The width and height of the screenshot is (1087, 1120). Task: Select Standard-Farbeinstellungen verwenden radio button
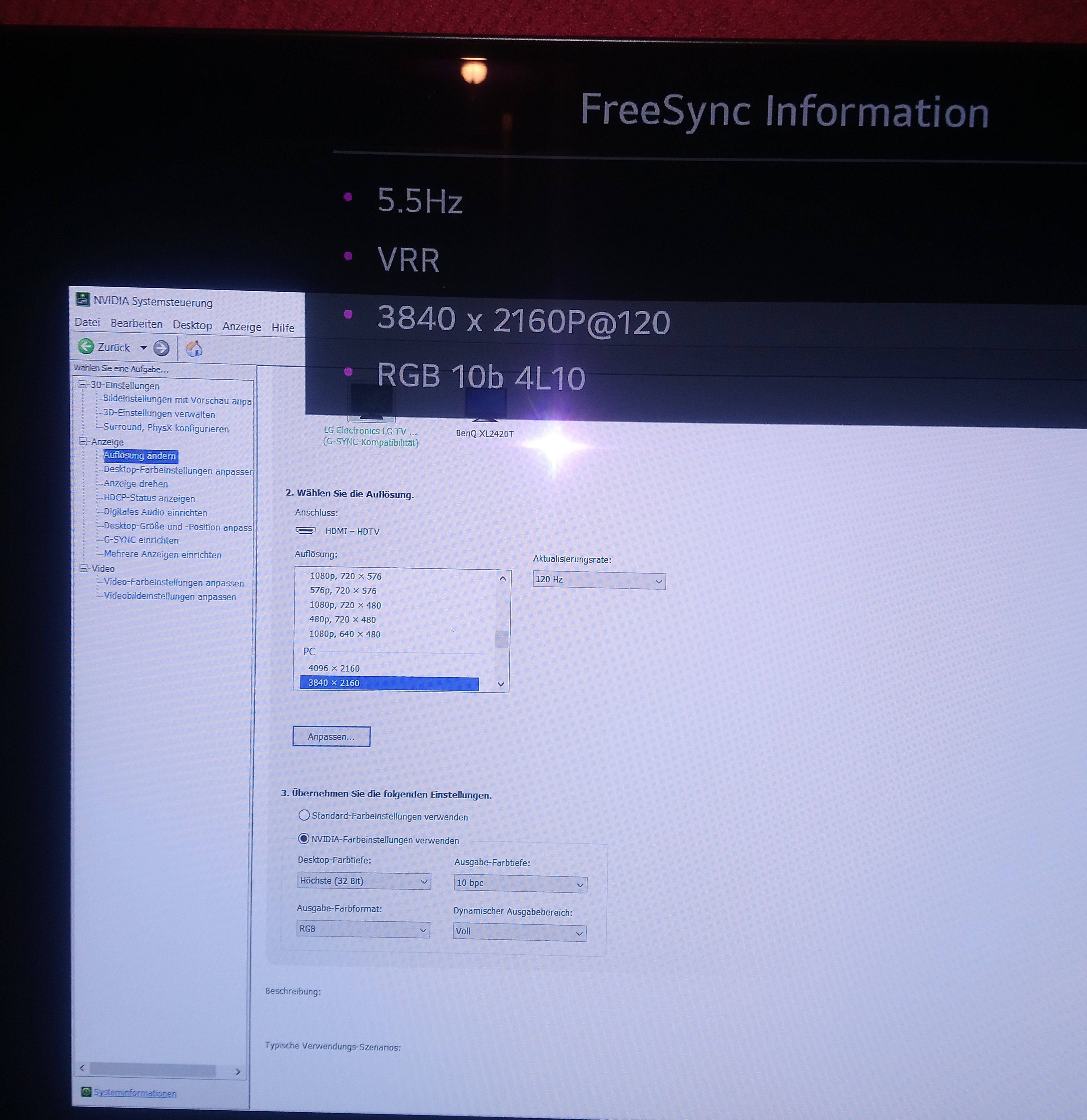(305, 815)
